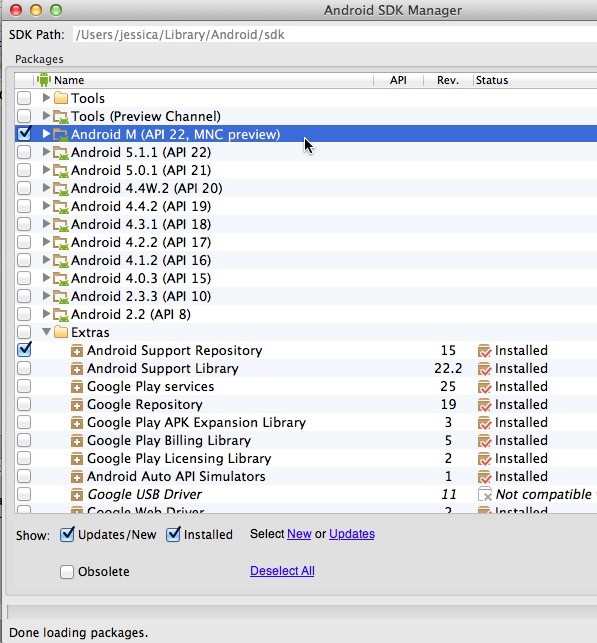The width and height of the screenshot is (597, 643).
Task: Enable the Obsolete checkbox
Action: [x=67, y=572]
